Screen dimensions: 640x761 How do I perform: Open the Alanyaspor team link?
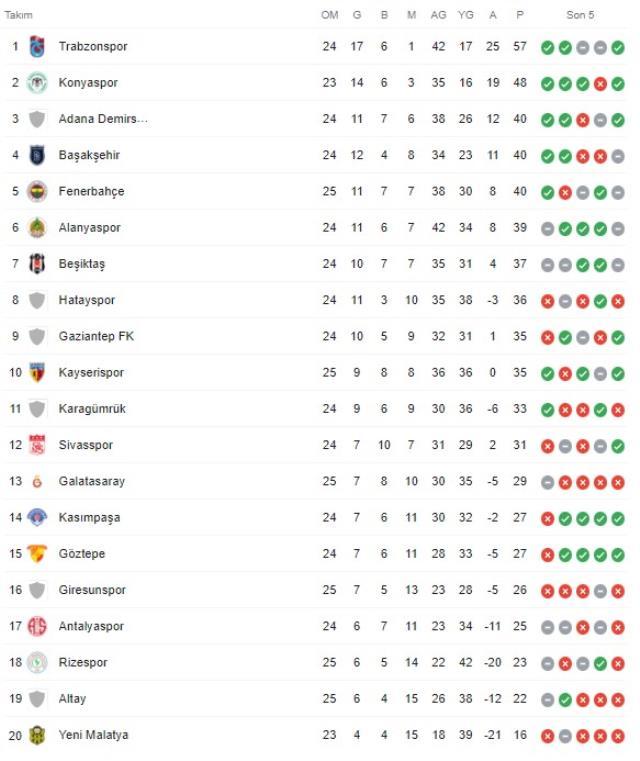(89, 228)
